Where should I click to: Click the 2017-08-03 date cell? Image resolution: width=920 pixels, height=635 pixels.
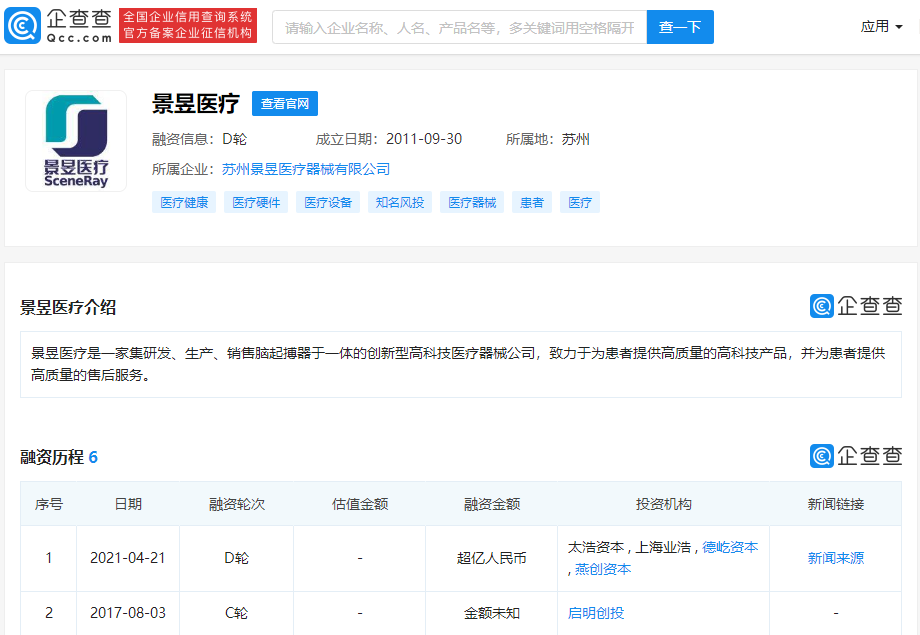pyautogui.click(x=128, y=613)
